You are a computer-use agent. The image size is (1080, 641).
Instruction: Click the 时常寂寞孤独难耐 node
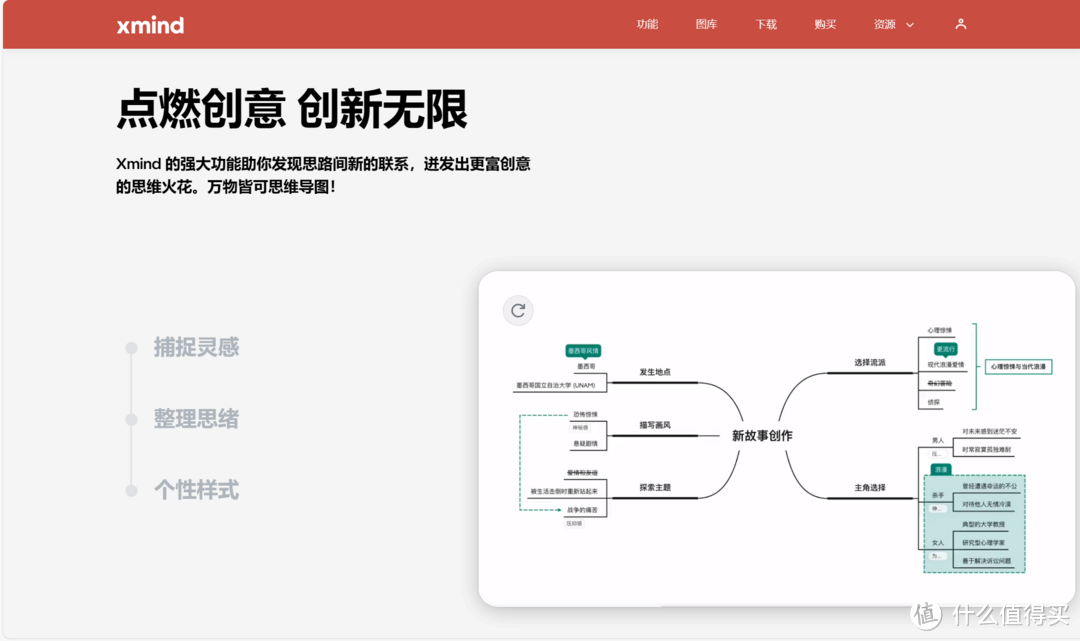pos(986,450)
